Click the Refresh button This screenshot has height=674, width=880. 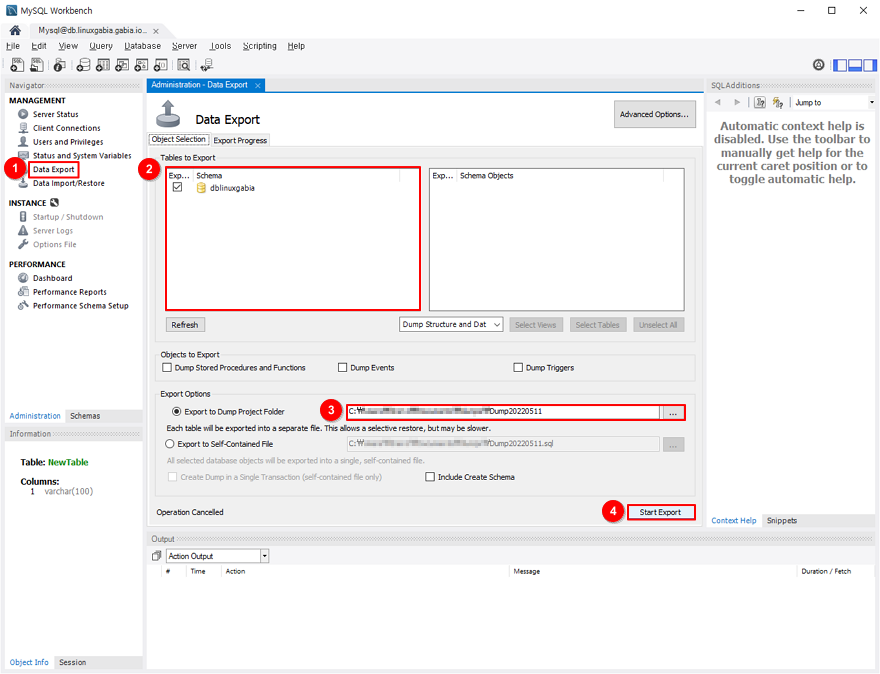pyautogui.click(x=185, y=325)
